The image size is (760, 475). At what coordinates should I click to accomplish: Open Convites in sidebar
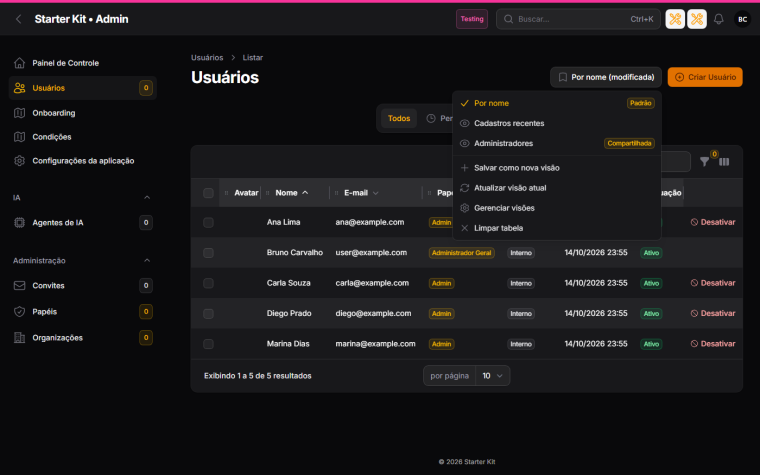82,285
